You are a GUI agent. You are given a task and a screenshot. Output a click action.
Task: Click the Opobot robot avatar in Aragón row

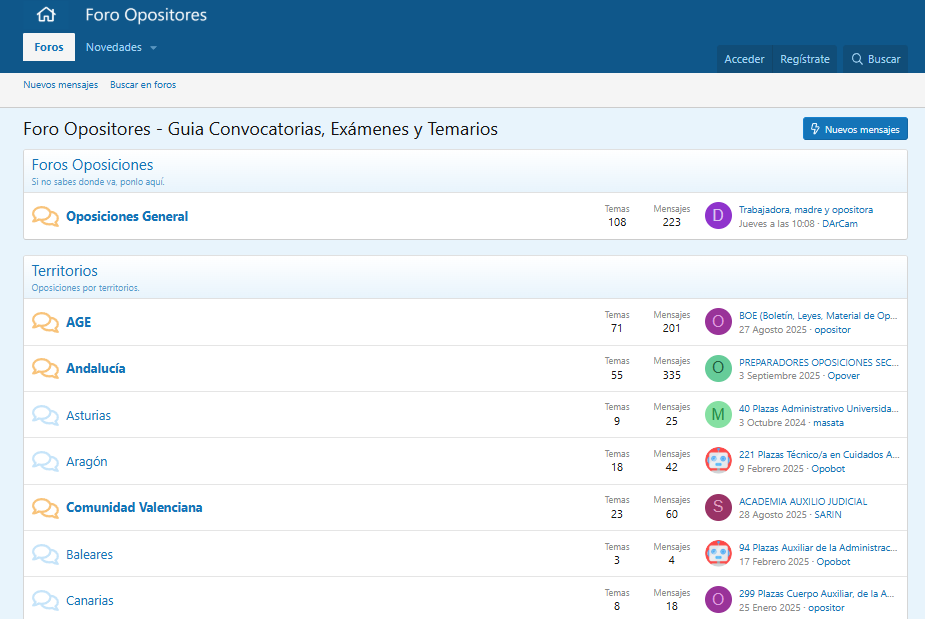pos(718,461)
